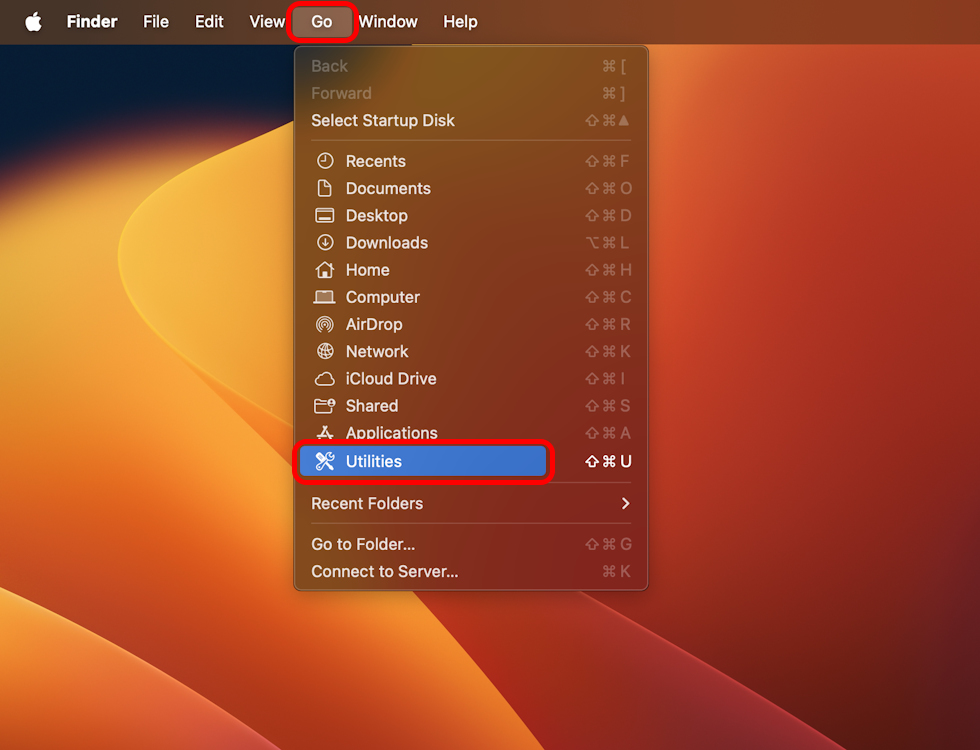The image size is (980, 750).
Task: Open the Window menu
Action: (x=388, y=22)
